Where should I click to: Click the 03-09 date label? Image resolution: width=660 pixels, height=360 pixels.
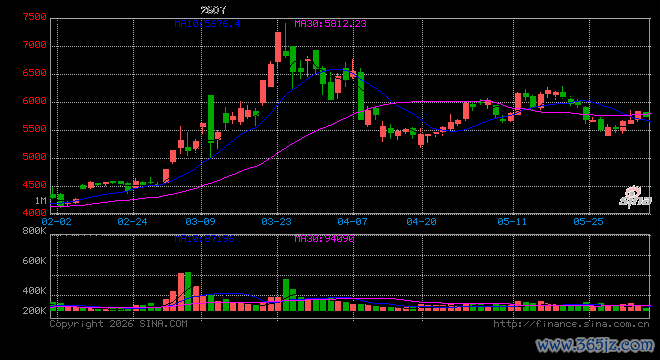[x=200, y=221]
